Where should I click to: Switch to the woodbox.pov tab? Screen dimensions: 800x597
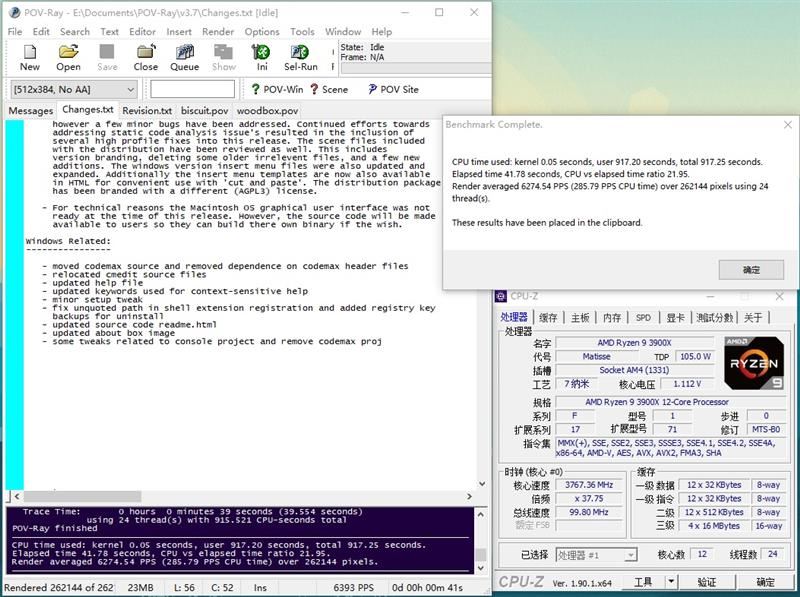pyautogui.click(x=267, y=111)
